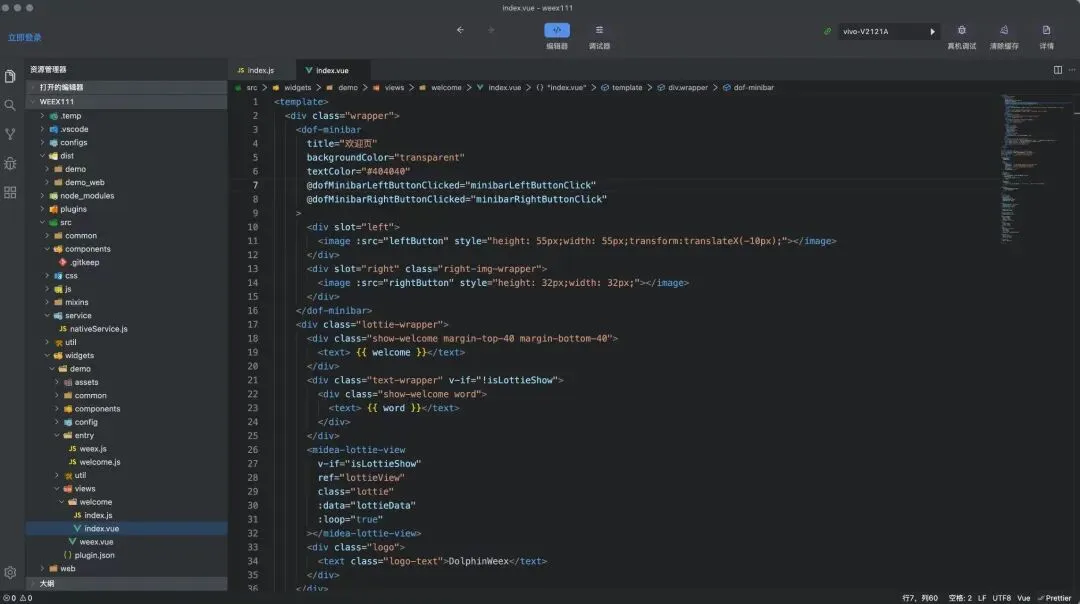Screen dimensions: 1080x604
Task: Click the errors and warnings status indicator
Action: (x=18, y=598)
